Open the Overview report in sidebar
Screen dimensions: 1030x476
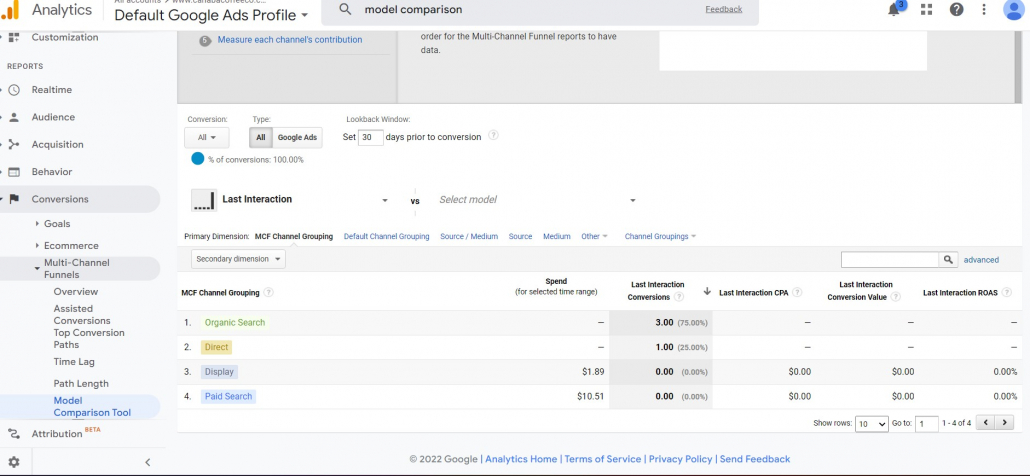pos(76,292)
